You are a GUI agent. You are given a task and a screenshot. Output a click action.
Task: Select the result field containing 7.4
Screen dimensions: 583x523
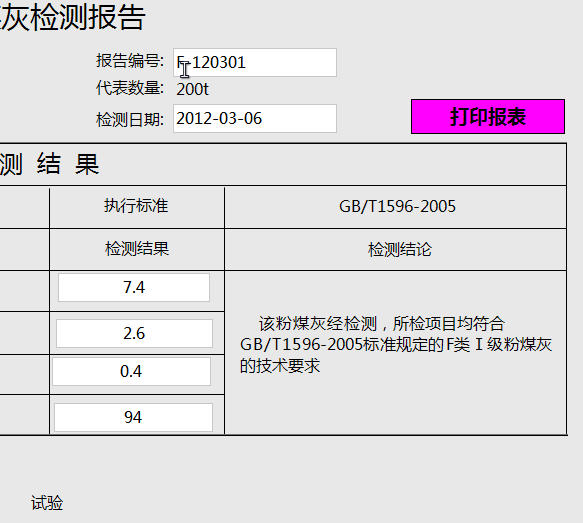pos(134,287)
